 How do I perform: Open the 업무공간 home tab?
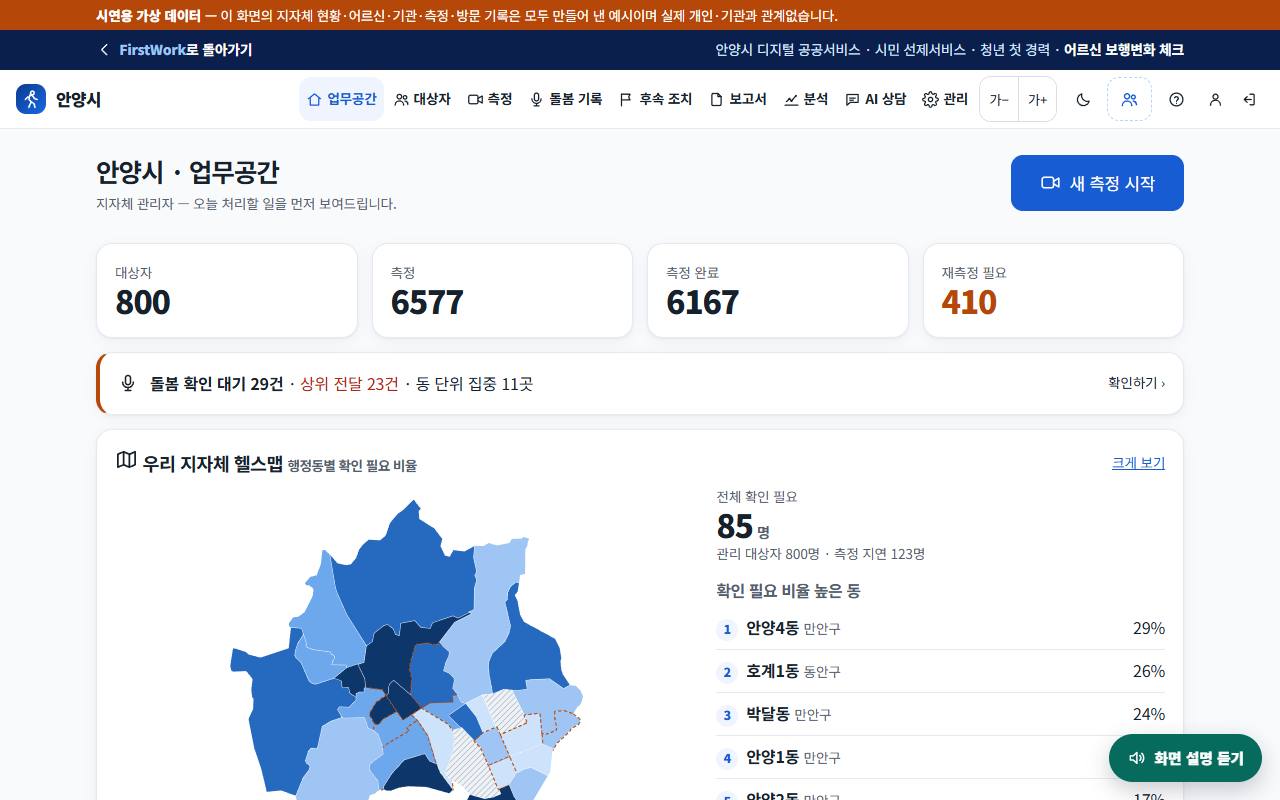(x=341, y=99)
